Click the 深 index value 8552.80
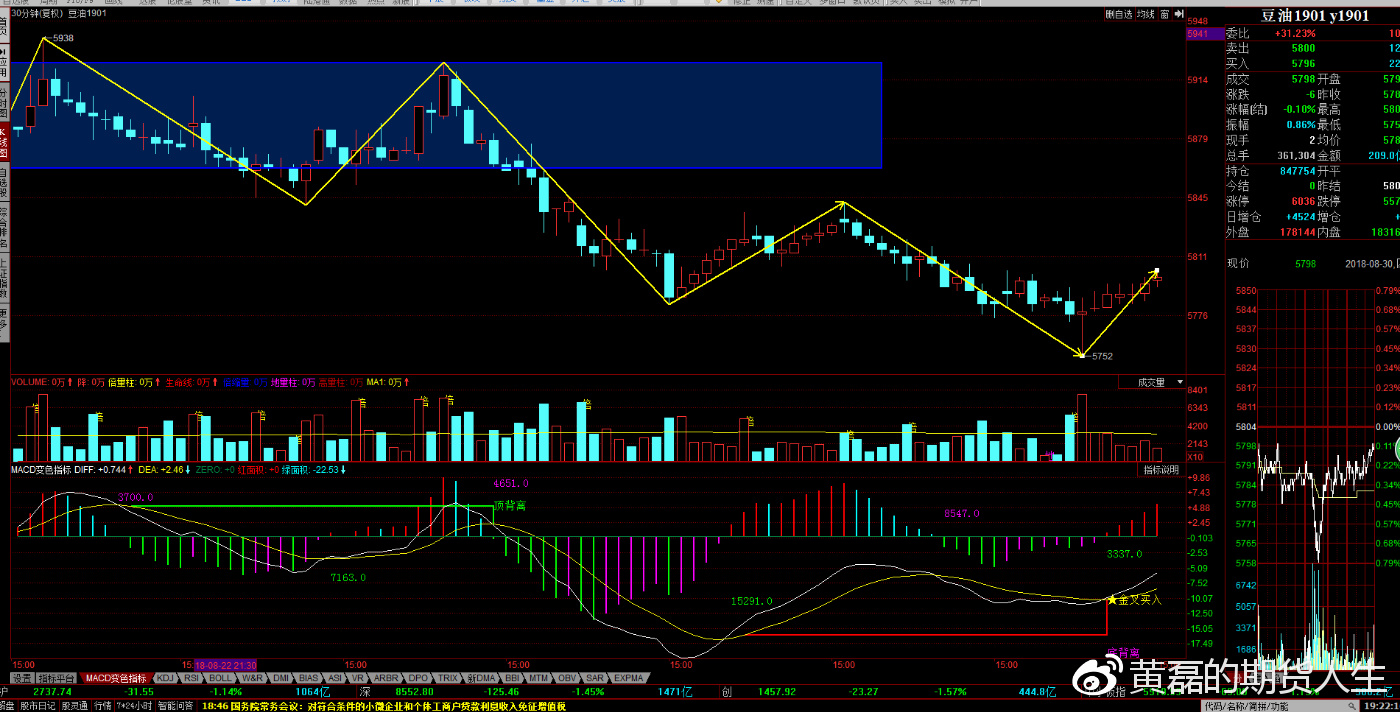1400x712 pixels. tap(414, 692)
